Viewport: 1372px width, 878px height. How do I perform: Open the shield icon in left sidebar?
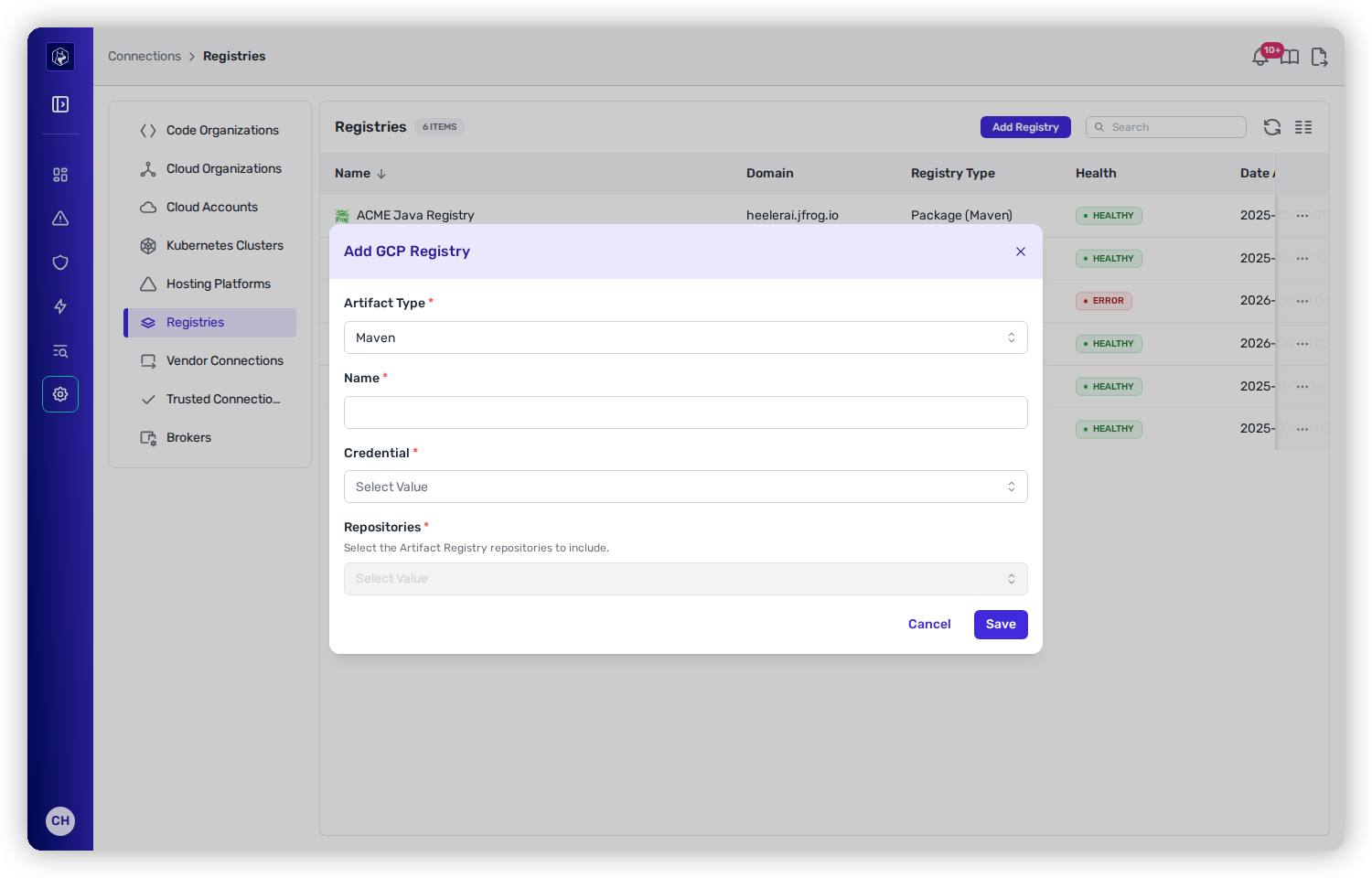tap(60, 262)
